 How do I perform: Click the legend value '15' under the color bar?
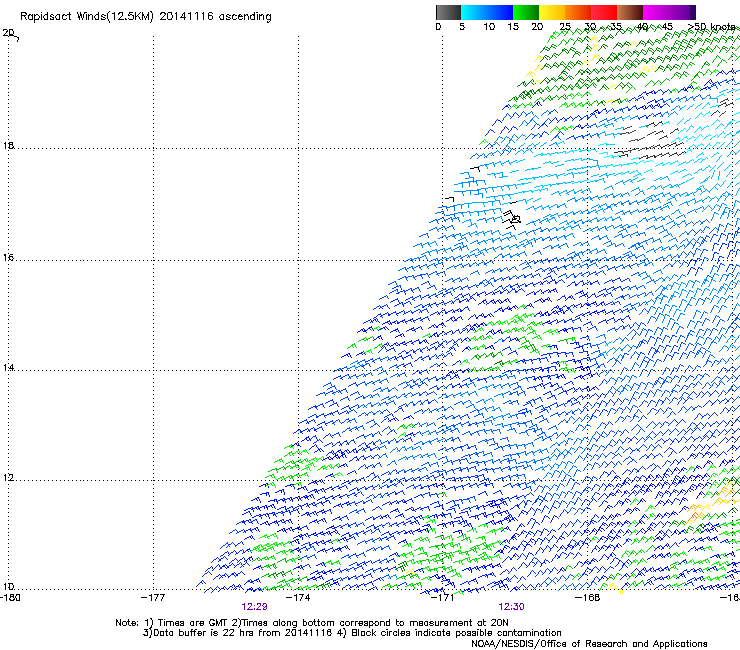[513, 27]
